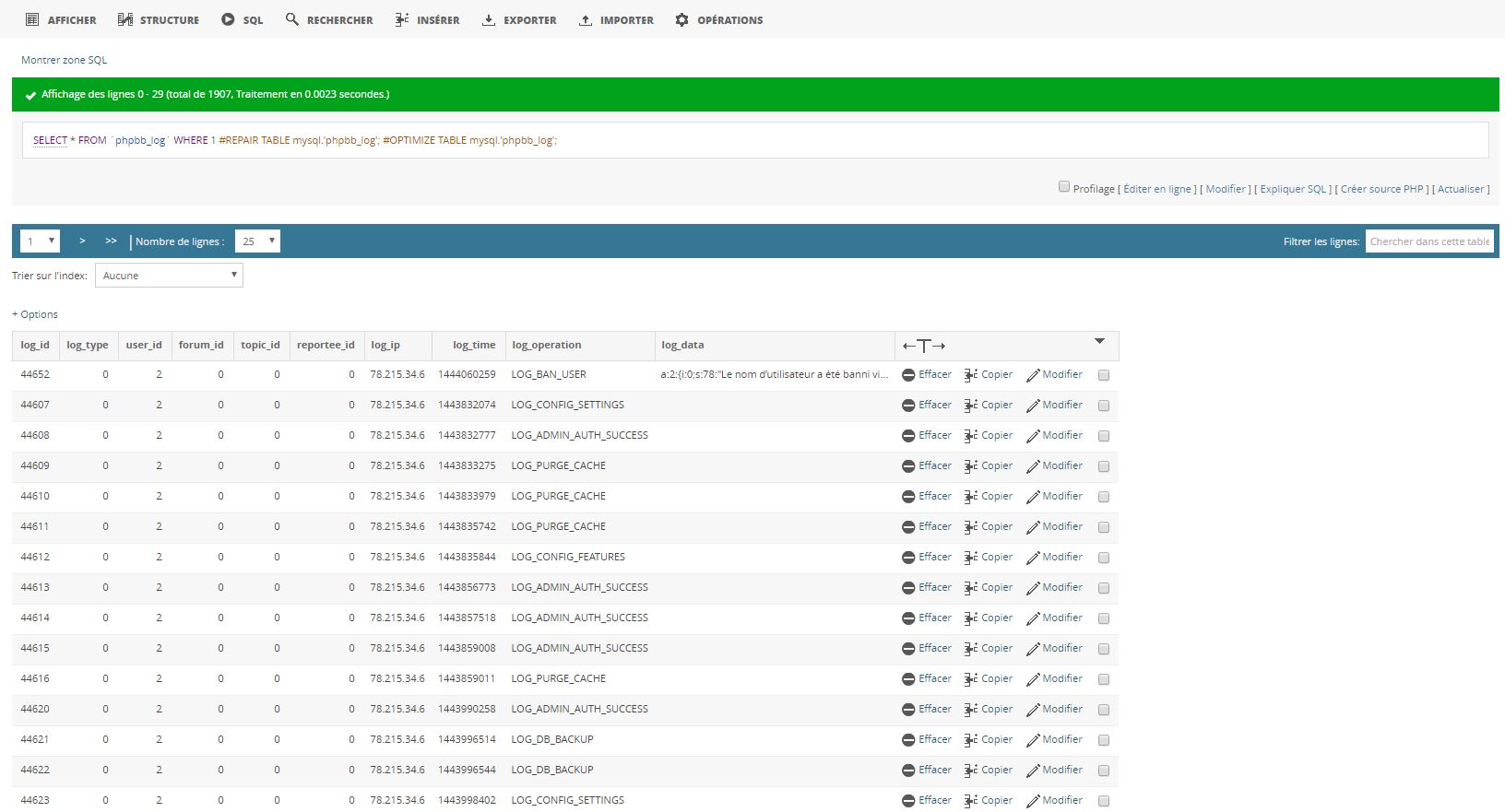Click Expliquer SQL link
Screen dimensions: 1505x812
click(1293, 189)
